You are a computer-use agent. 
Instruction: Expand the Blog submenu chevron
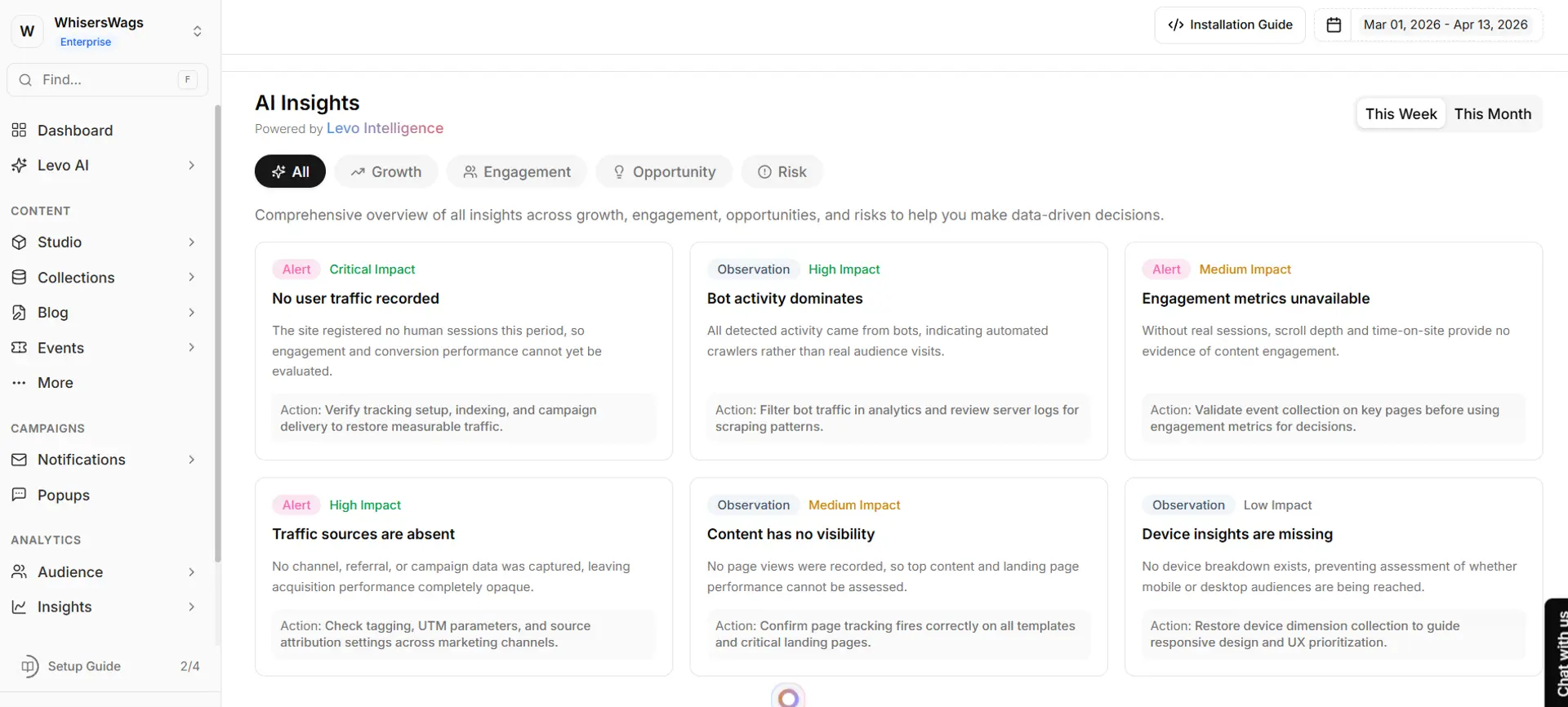[191, 313]
